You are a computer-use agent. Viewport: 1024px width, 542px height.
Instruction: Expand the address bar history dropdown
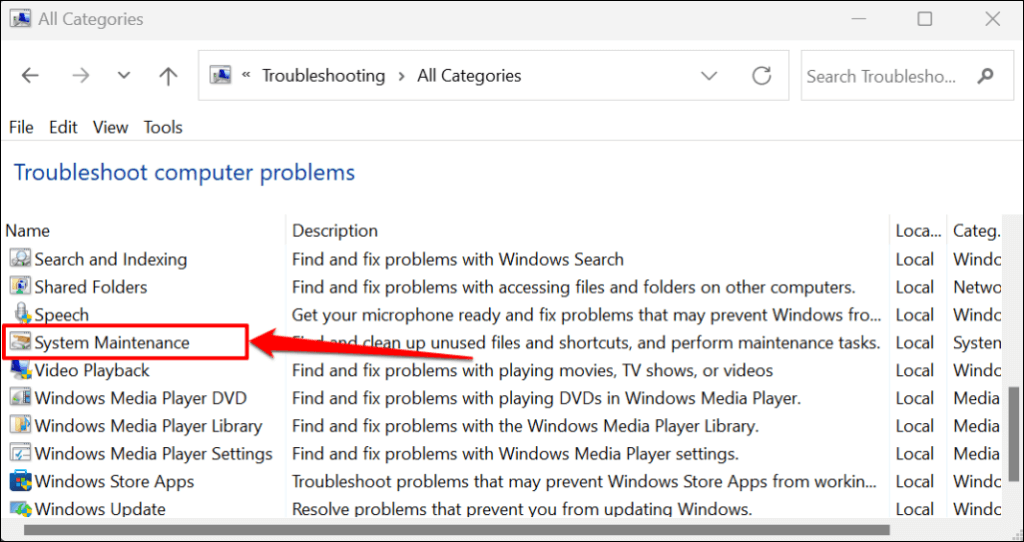coord(709,76)
